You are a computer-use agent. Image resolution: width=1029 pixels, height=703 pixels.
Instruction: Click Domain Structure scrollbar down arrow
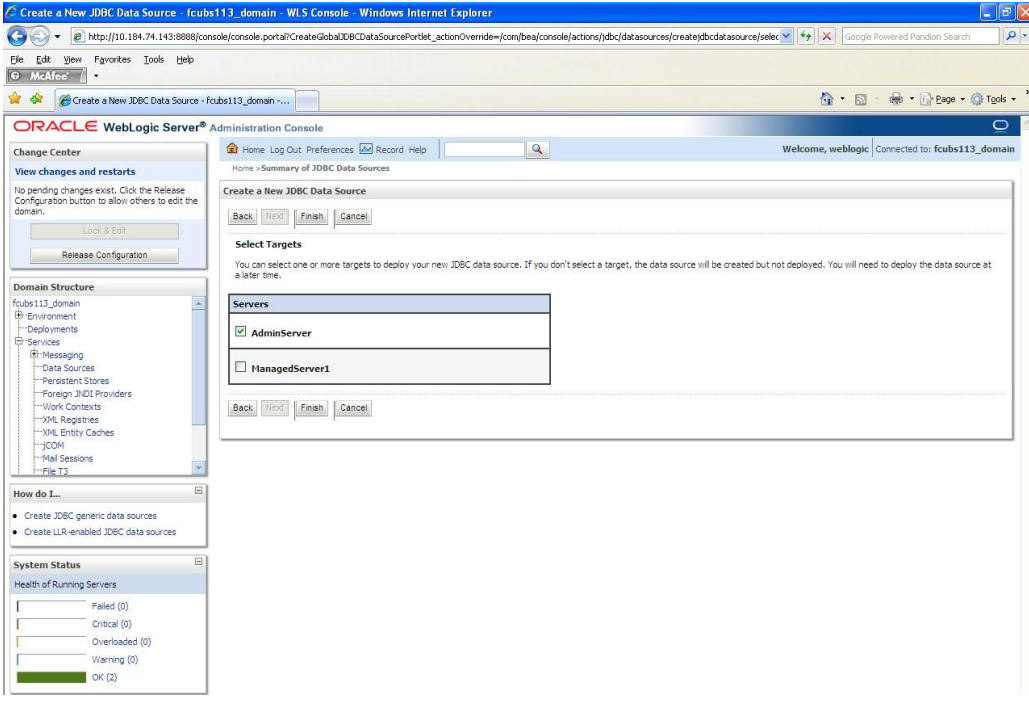[199, 467]
